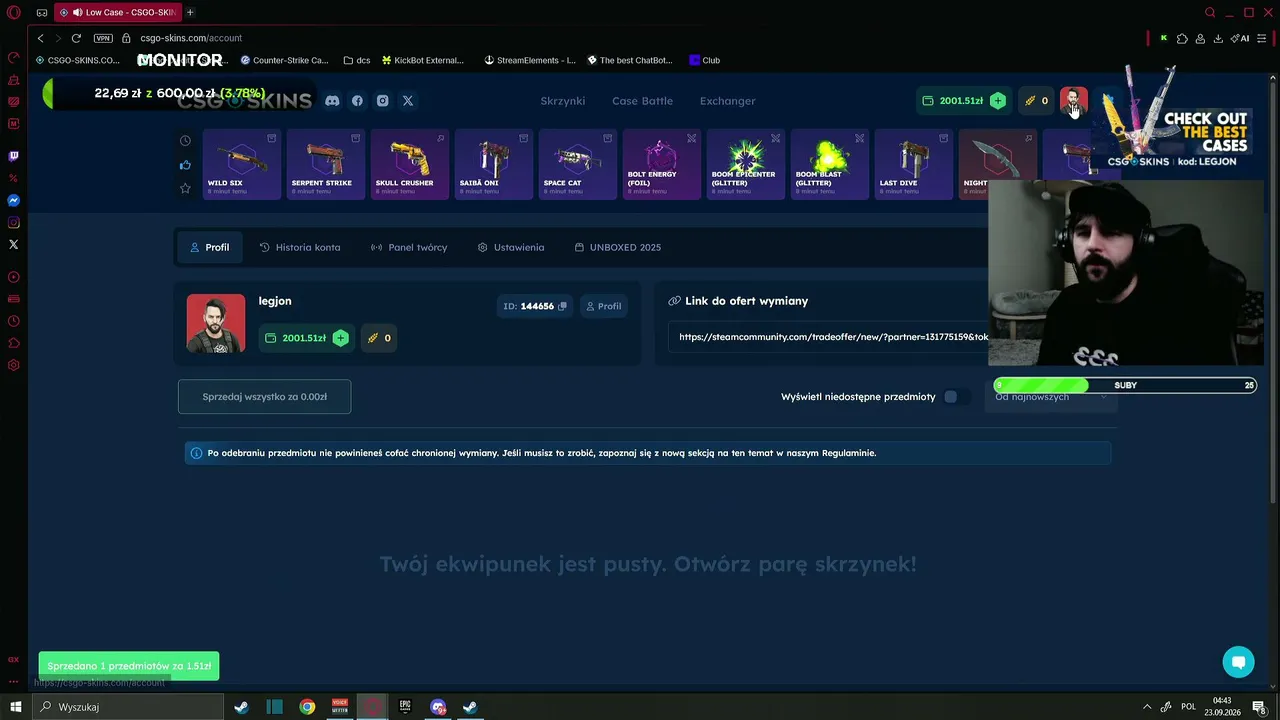The image size is (1280, 720).
Task: Toggle Wyświetl niedostępne przedmioty switch
Action: 956,397
